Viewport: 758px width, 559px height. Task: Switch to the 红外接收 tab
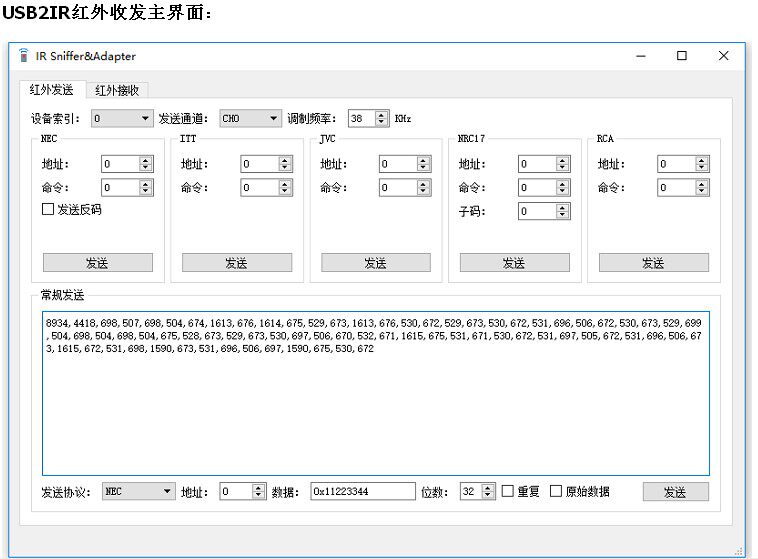117,90
